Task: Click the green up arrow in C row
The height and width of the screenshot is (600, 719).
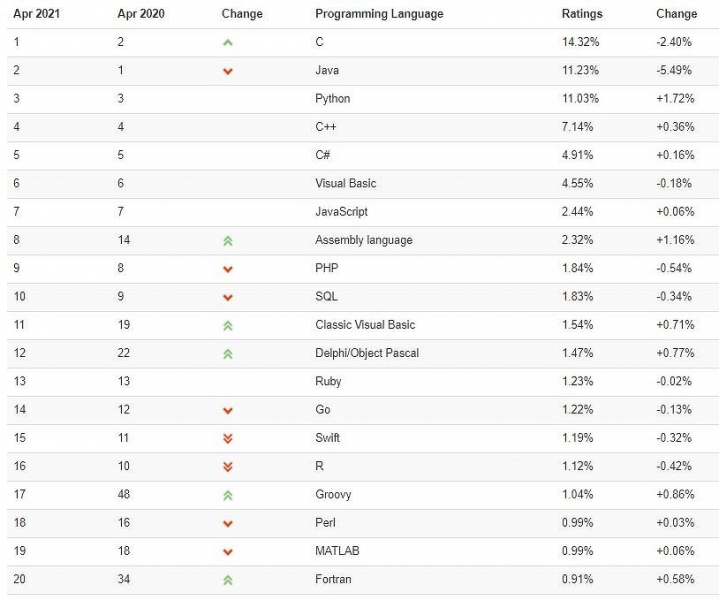Action: pyautogui.click(x=228, y=43)
